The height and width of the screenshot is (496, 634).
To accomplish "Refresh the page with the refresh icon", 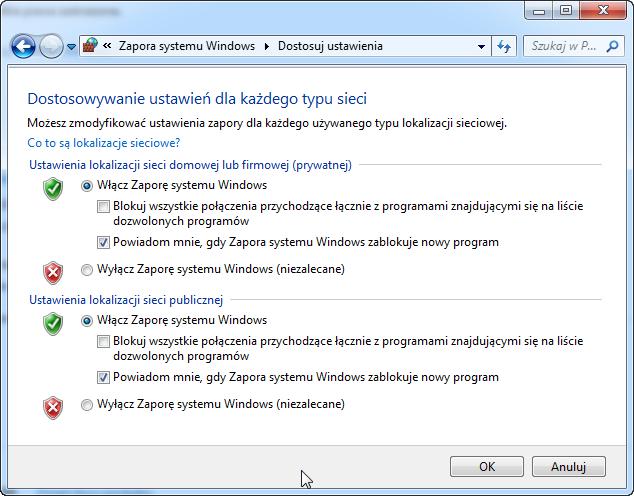I will (x=504, y=46).
